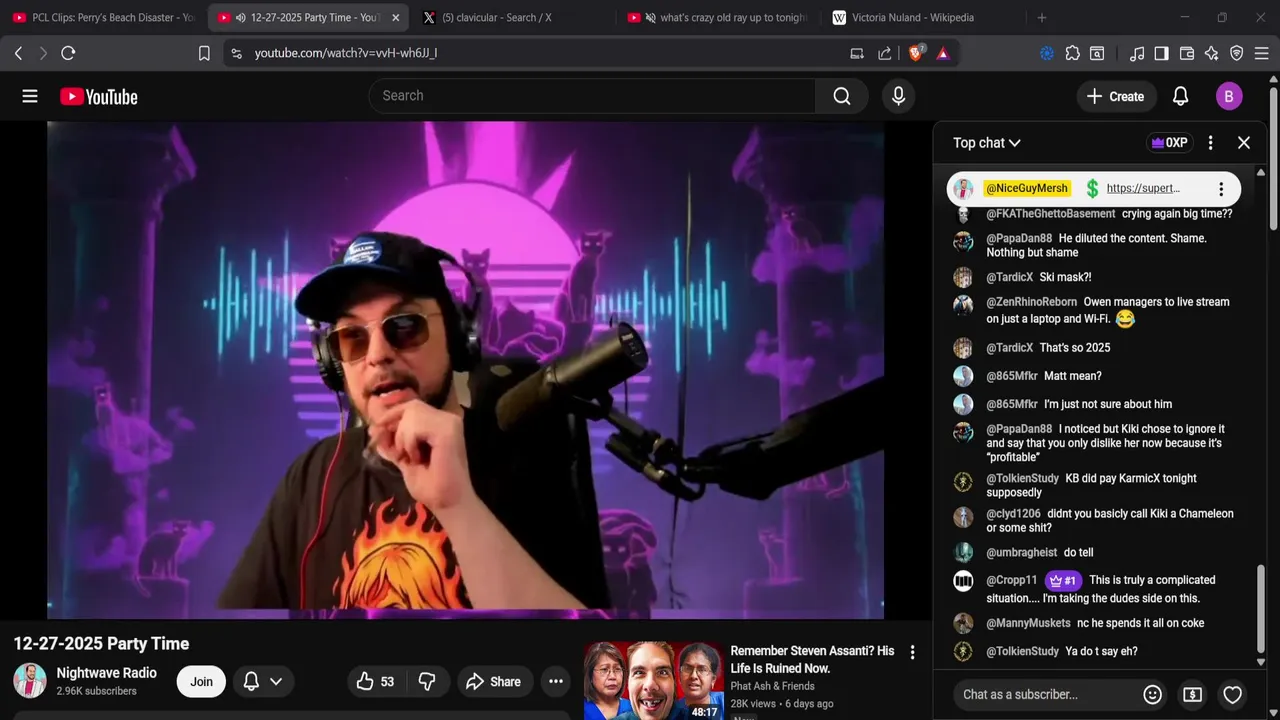
Task: Share this page from the address bar
Action: click(885, 53)
